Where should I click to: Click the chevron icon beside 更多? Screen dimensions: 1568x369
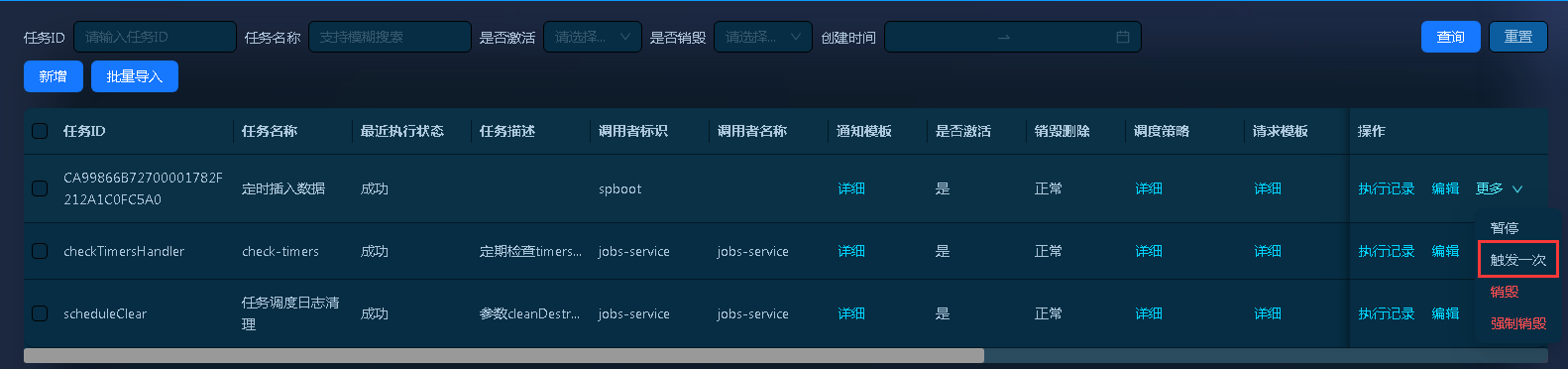pos(1517,188)
